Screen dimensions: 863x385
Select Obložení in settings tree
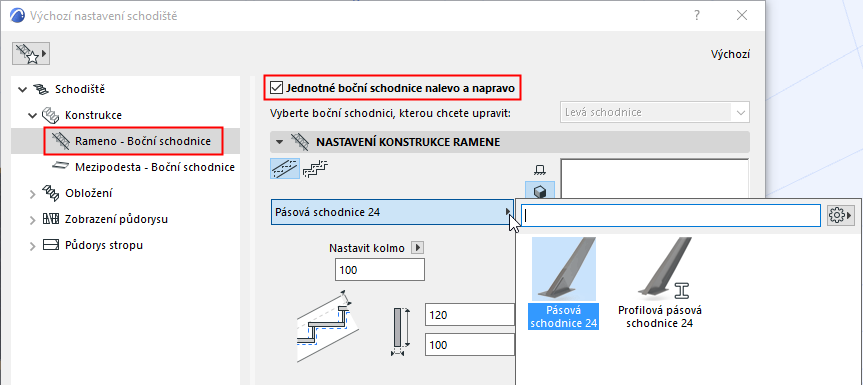89,193
